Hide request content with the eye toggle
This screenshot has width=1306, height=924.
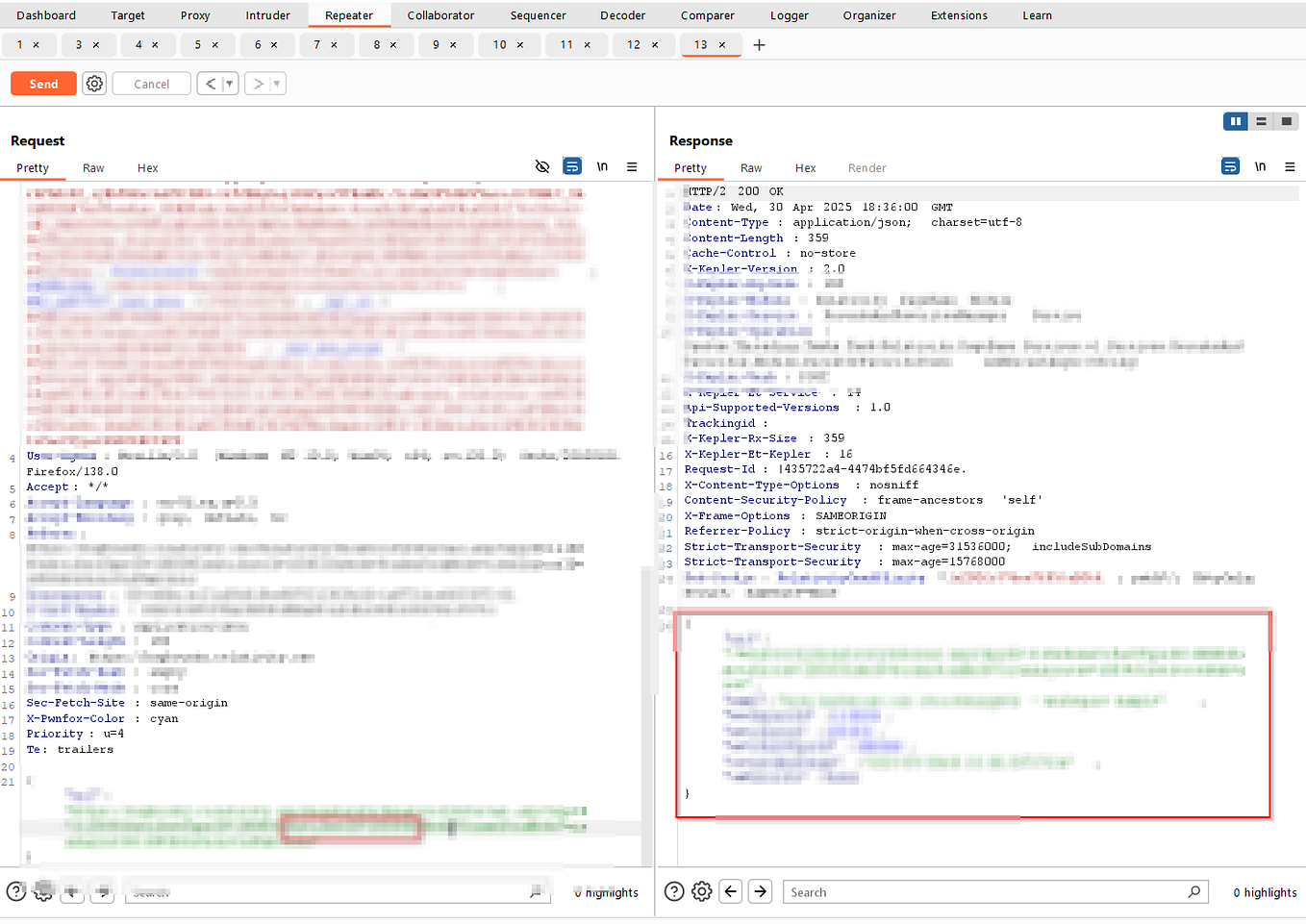point(542,166)
